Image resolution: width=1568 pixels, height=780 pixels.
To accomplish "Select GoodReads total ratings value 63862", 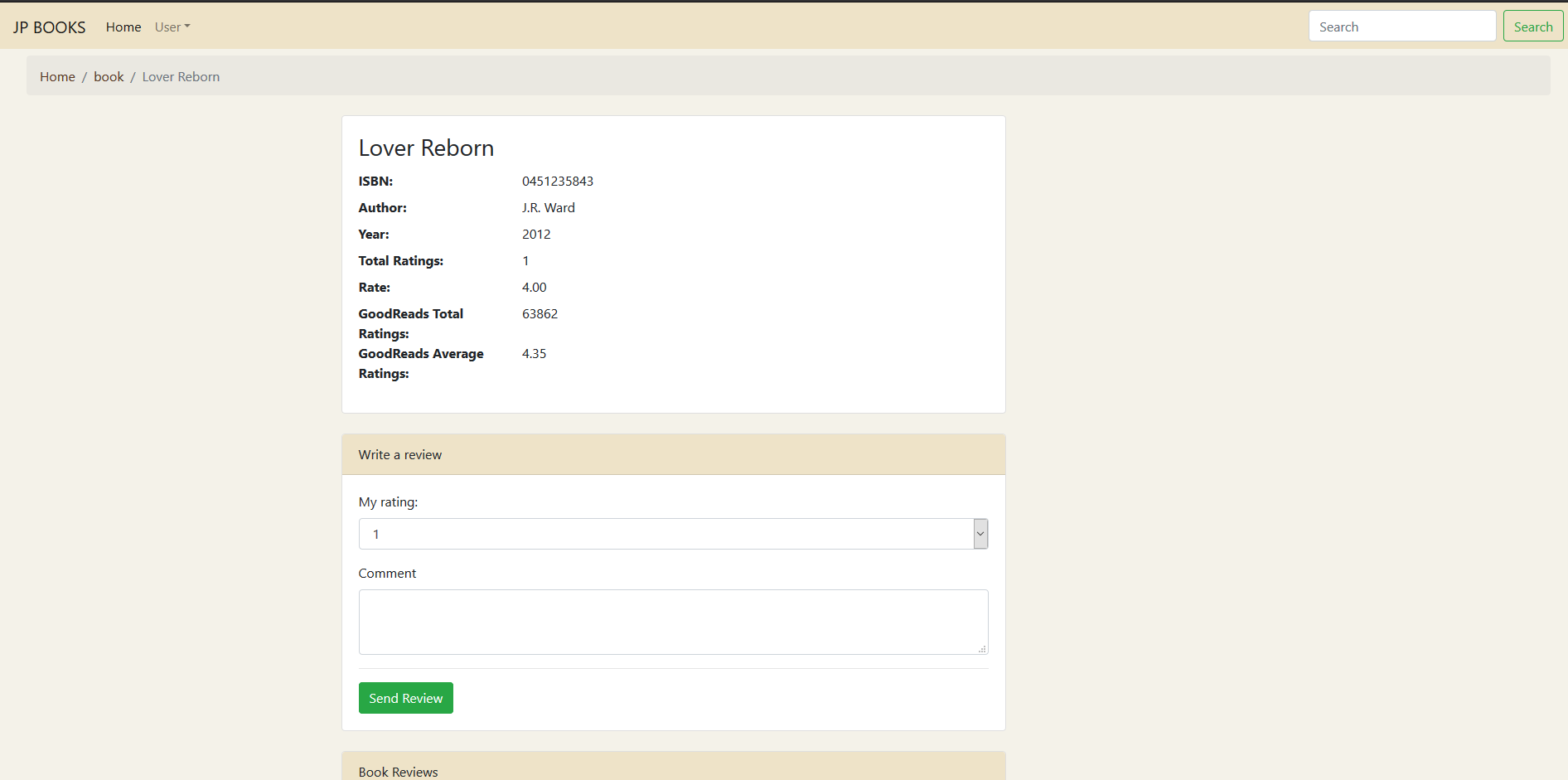I will [x=540, y=313].
